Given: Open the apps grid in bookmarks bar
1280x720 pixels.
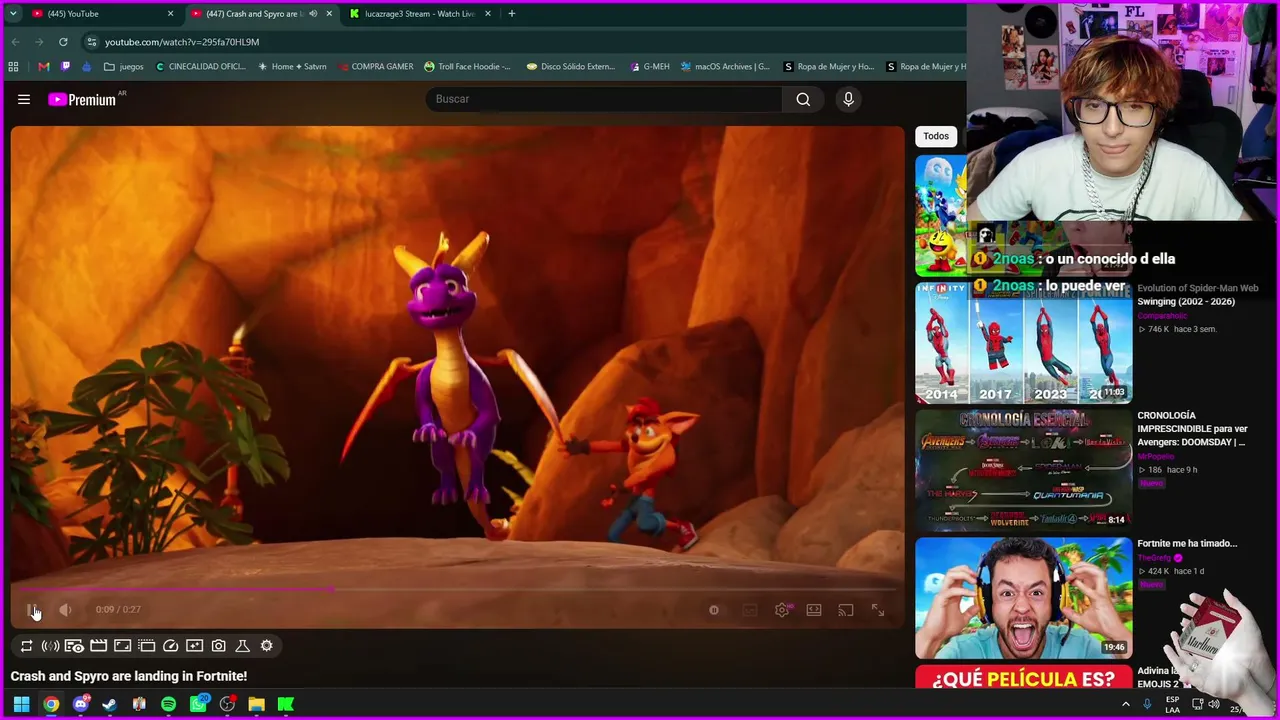Looking at the screenshot, I should (13, 67).
